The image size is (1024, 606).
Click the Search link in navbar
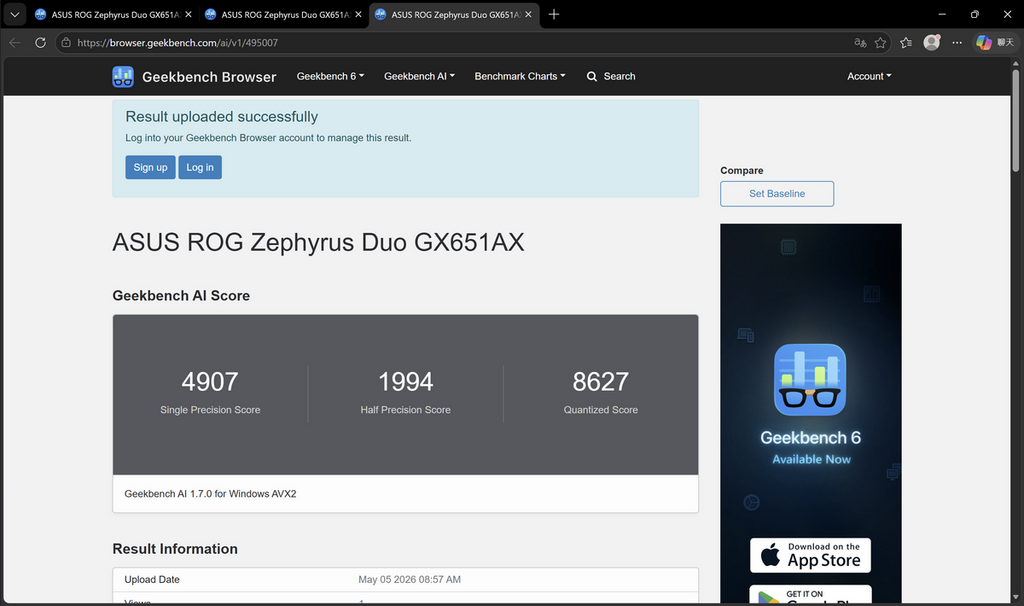pos(611,76)
